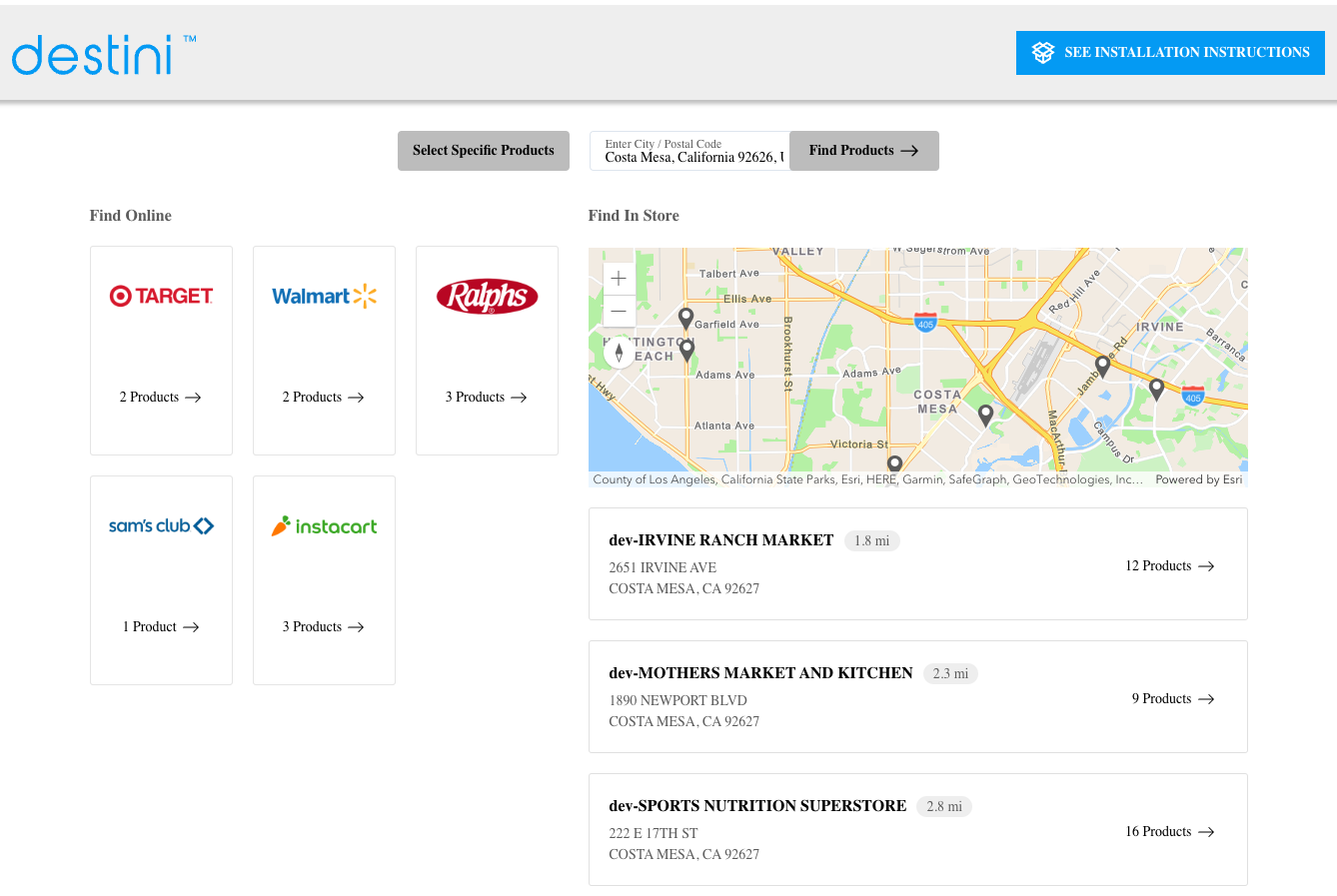Click the 222 E 17TH ST address
Viewport: 1337px width, 896px height.
653,833
